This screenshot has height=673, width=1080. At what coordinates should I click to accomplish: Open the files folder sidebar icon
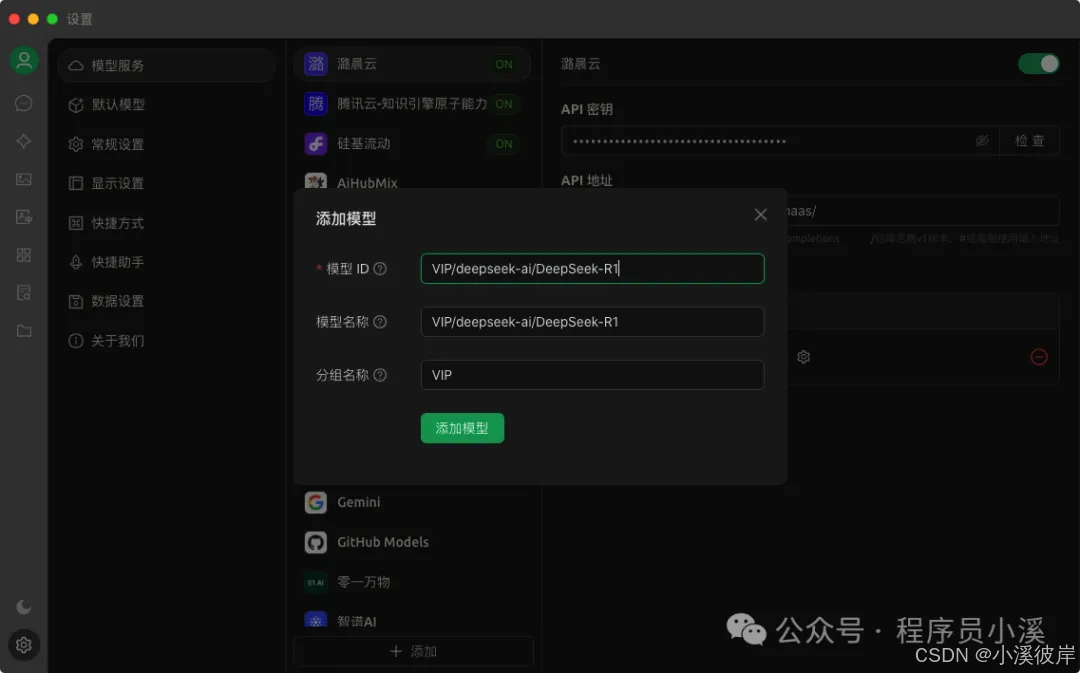(x=23, y=331)
